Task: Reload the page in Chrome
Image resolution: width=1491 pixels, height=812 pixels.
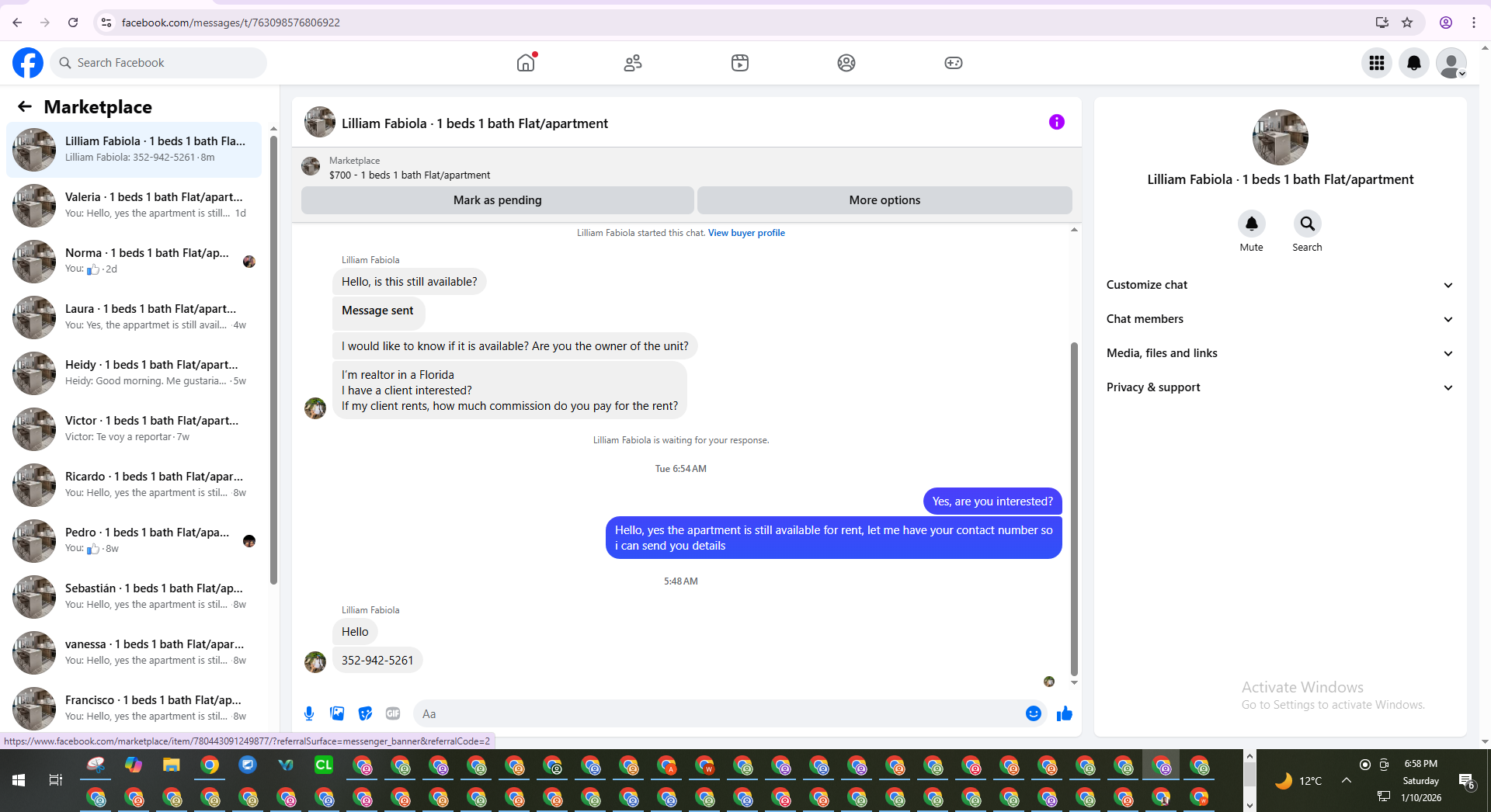Action: (73, 23)
